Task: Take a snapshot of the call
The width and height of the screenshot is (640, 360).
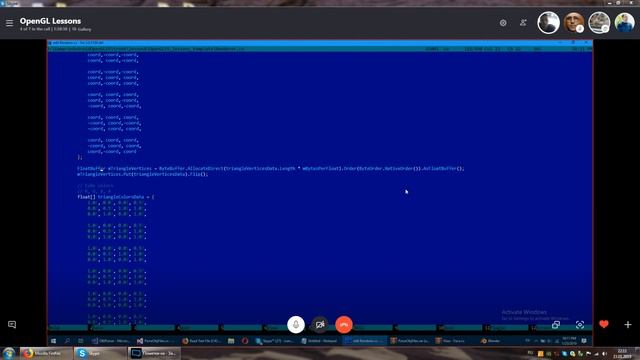Action: click(x=580, y=325)
